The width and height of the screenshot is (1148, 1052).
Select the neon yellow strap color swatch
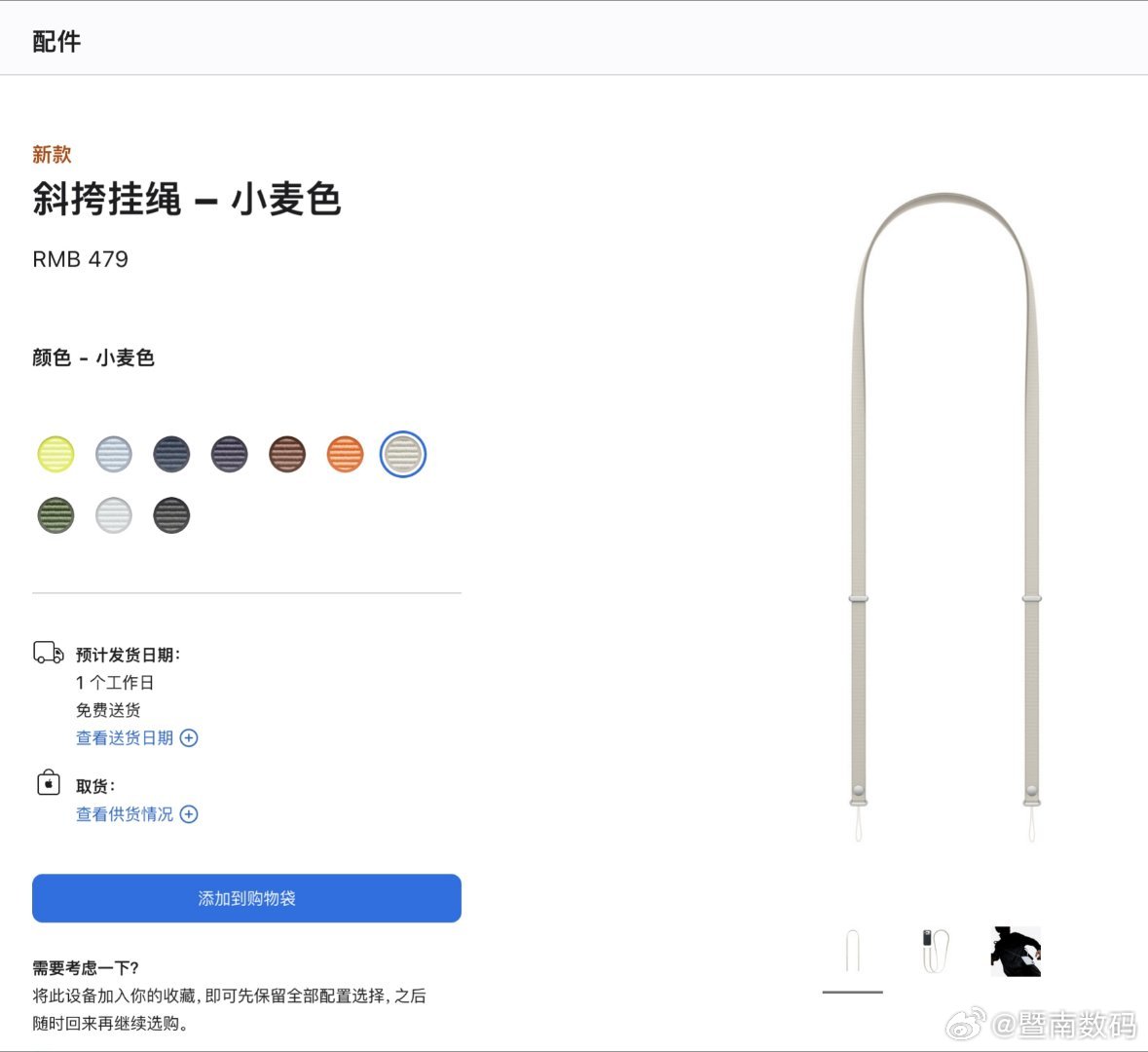click(x=56, y=454)
